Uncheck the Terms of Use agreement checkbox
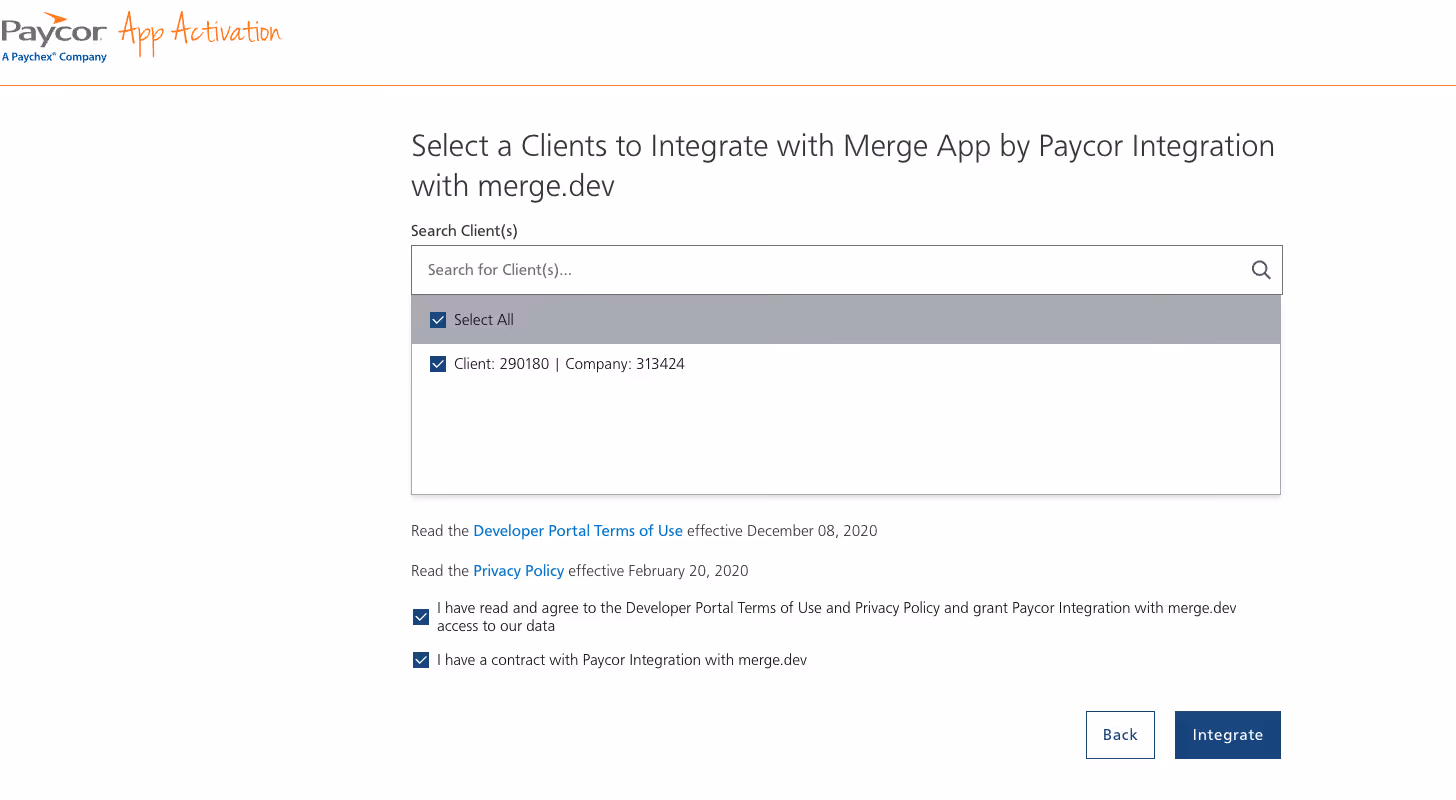The height and width of the screenshot is (800, 1456). pos(421,617)
